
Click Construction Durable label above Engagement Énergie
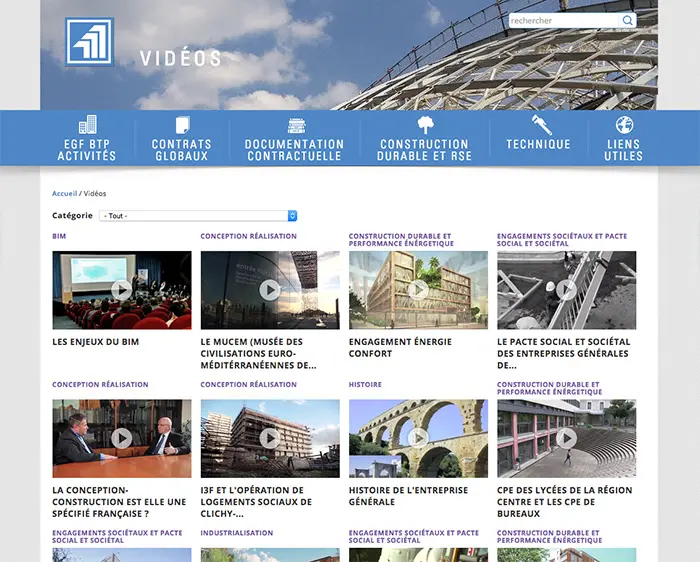tap(401, 240)
